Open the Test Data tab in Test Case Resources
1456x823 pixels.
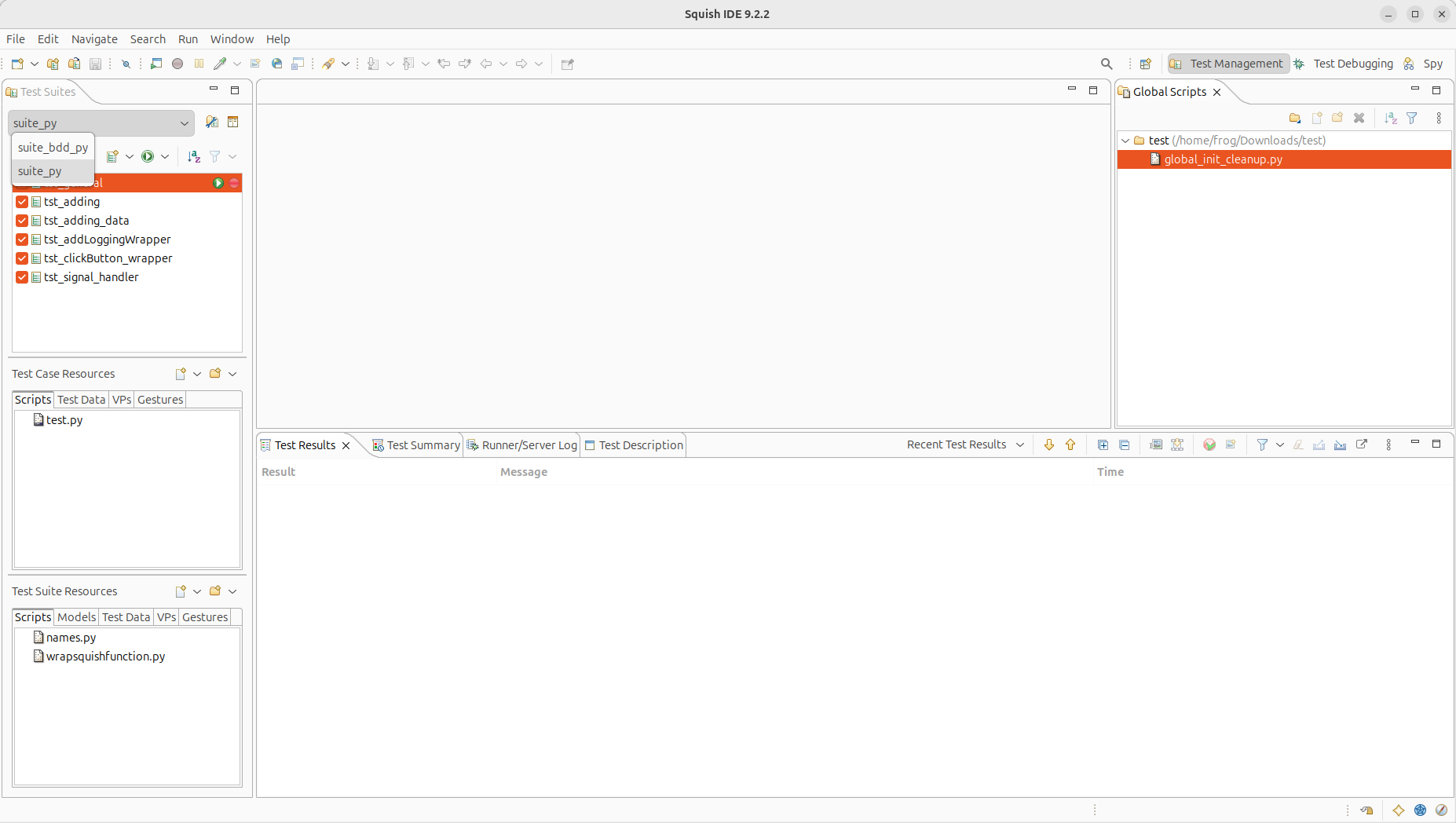click(81, 400)
